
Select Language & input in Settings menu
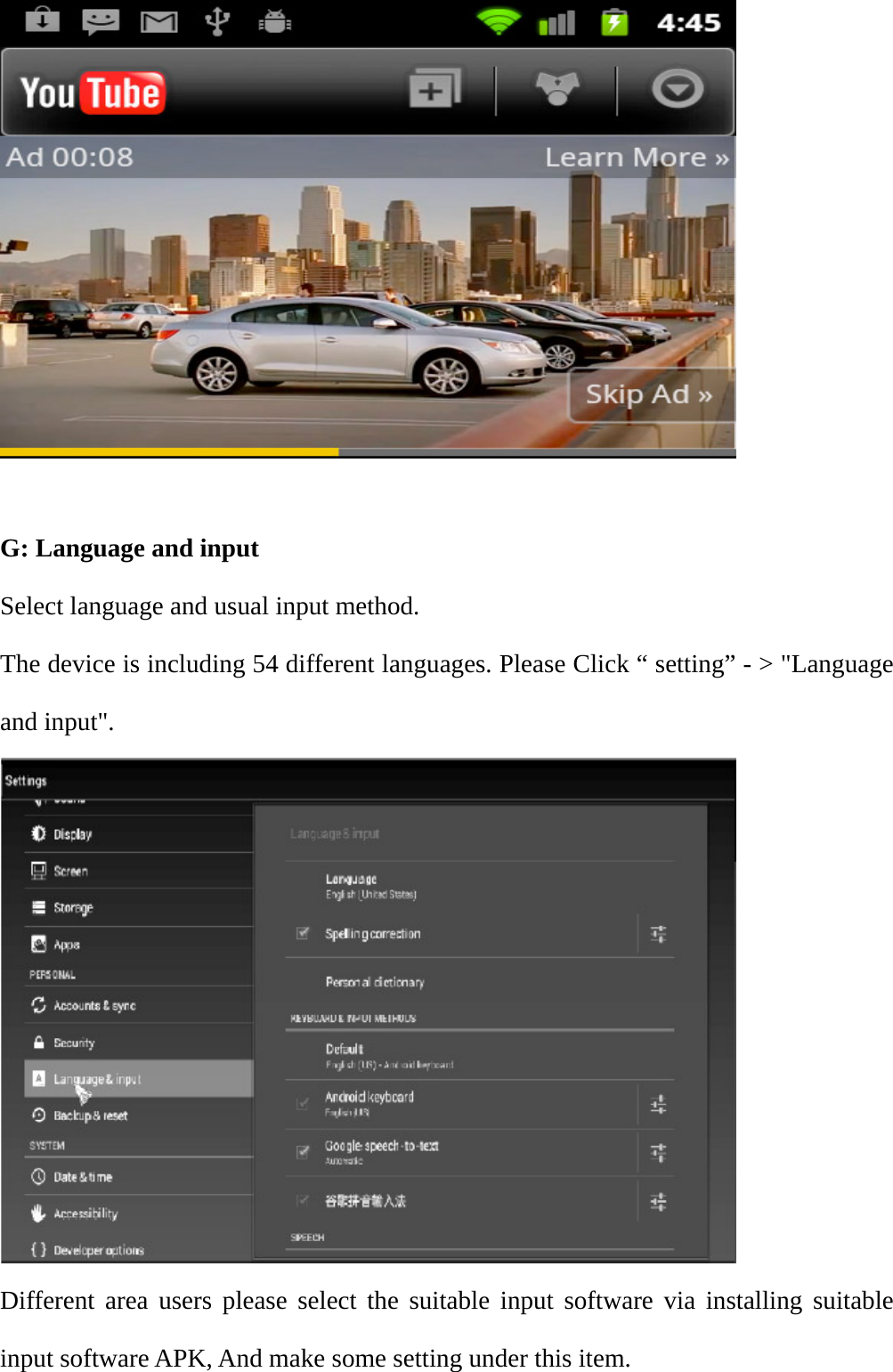98,1078
